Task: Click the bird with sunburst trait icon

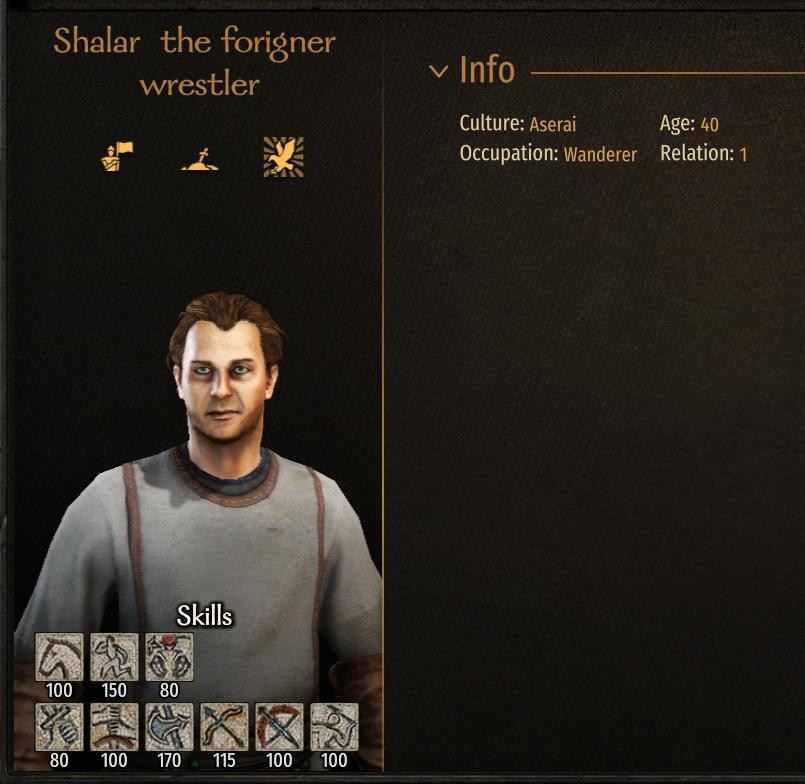Action: [x=283, y=157]
